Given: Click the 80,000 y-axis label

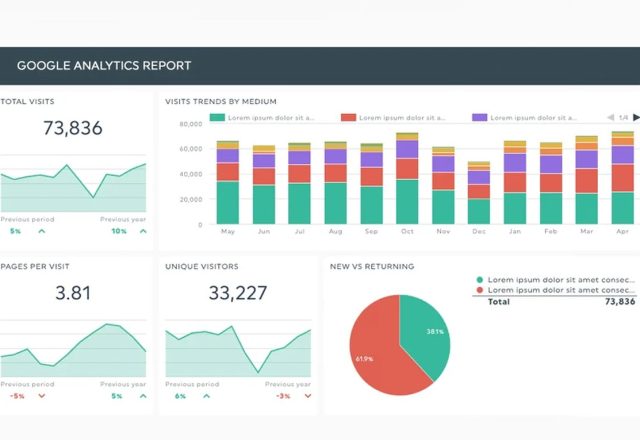Looking at the screenshot, I should click(x=191, y=124).
